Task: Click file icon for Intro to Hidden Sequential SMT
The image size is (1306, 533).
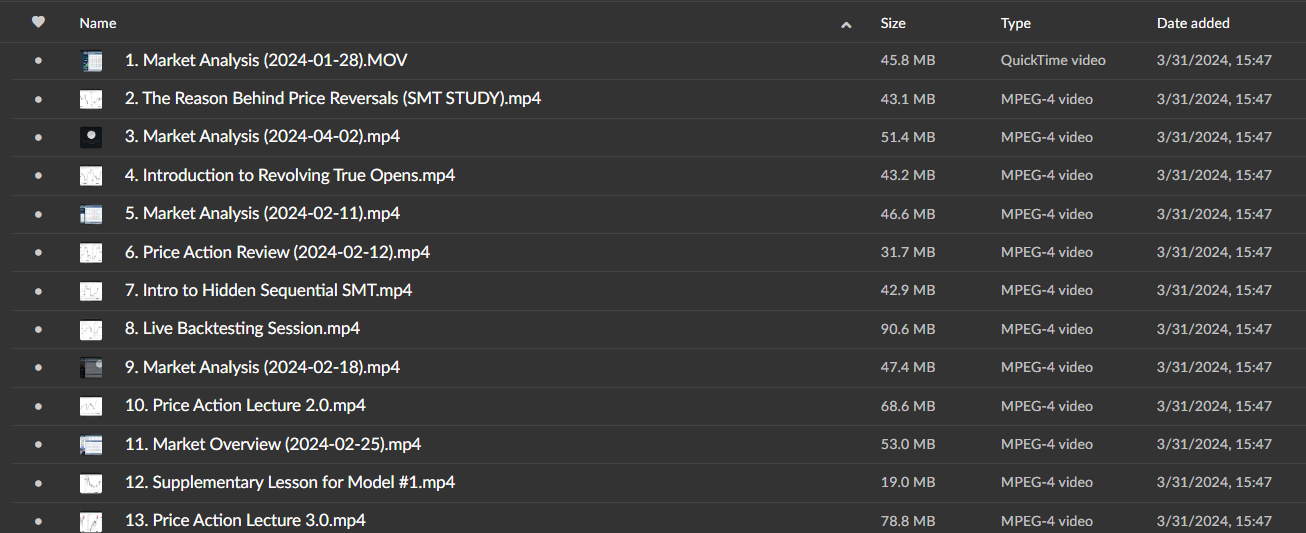Action: (x=91, y=291)
